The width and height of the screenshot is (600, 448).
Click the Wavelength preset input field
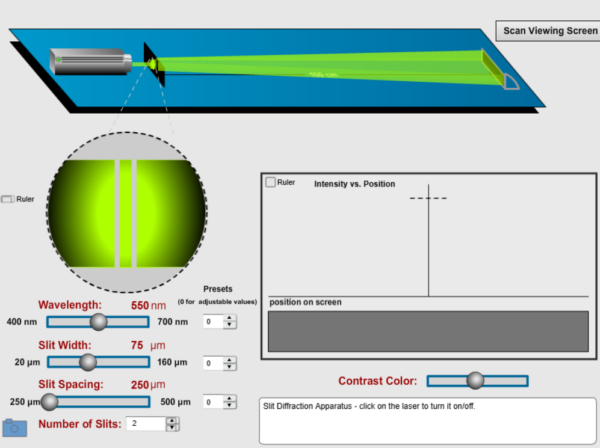tap(212, 322)
